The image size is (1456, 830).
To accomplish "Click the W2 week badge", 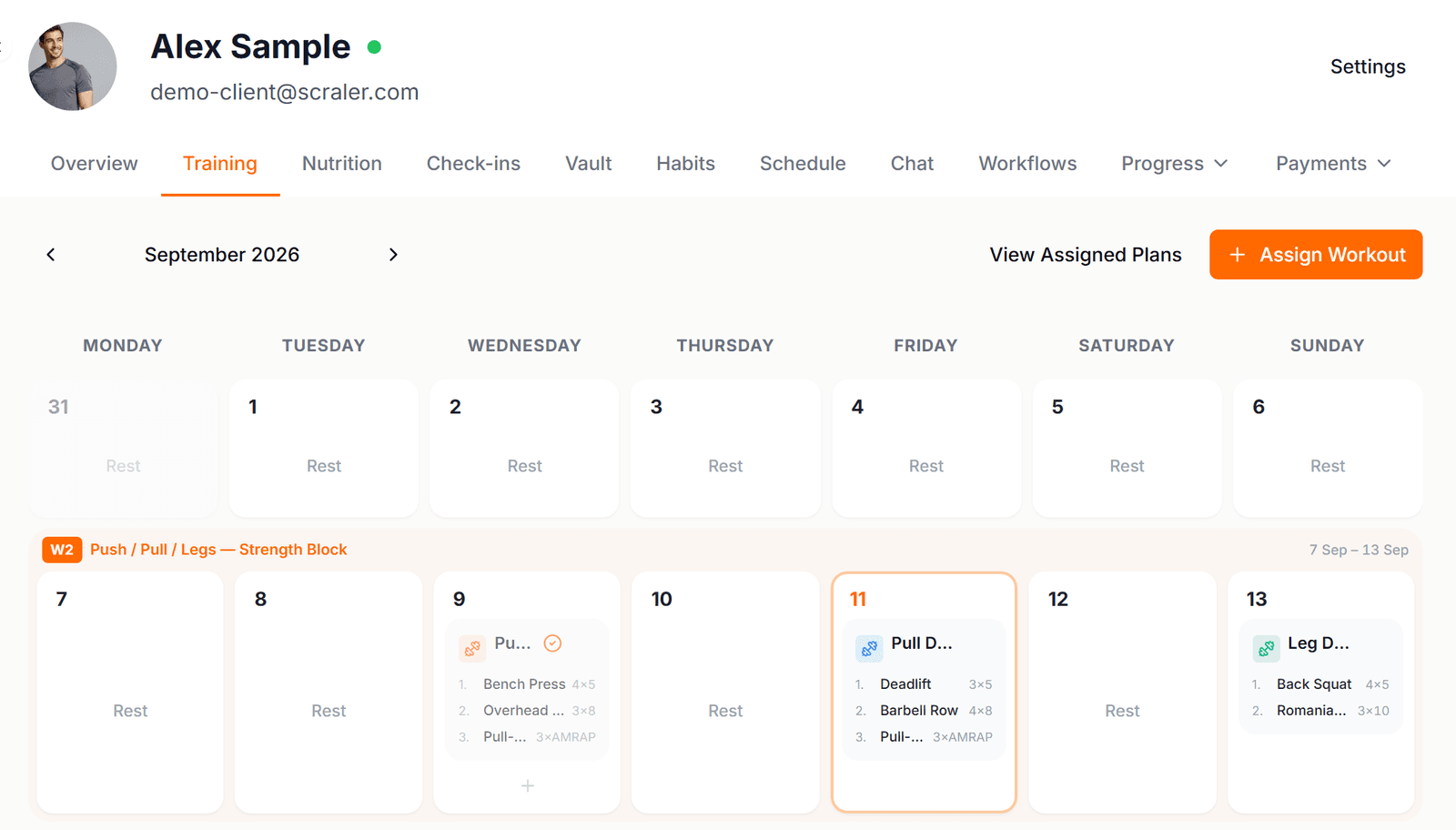I will point(62,550).
